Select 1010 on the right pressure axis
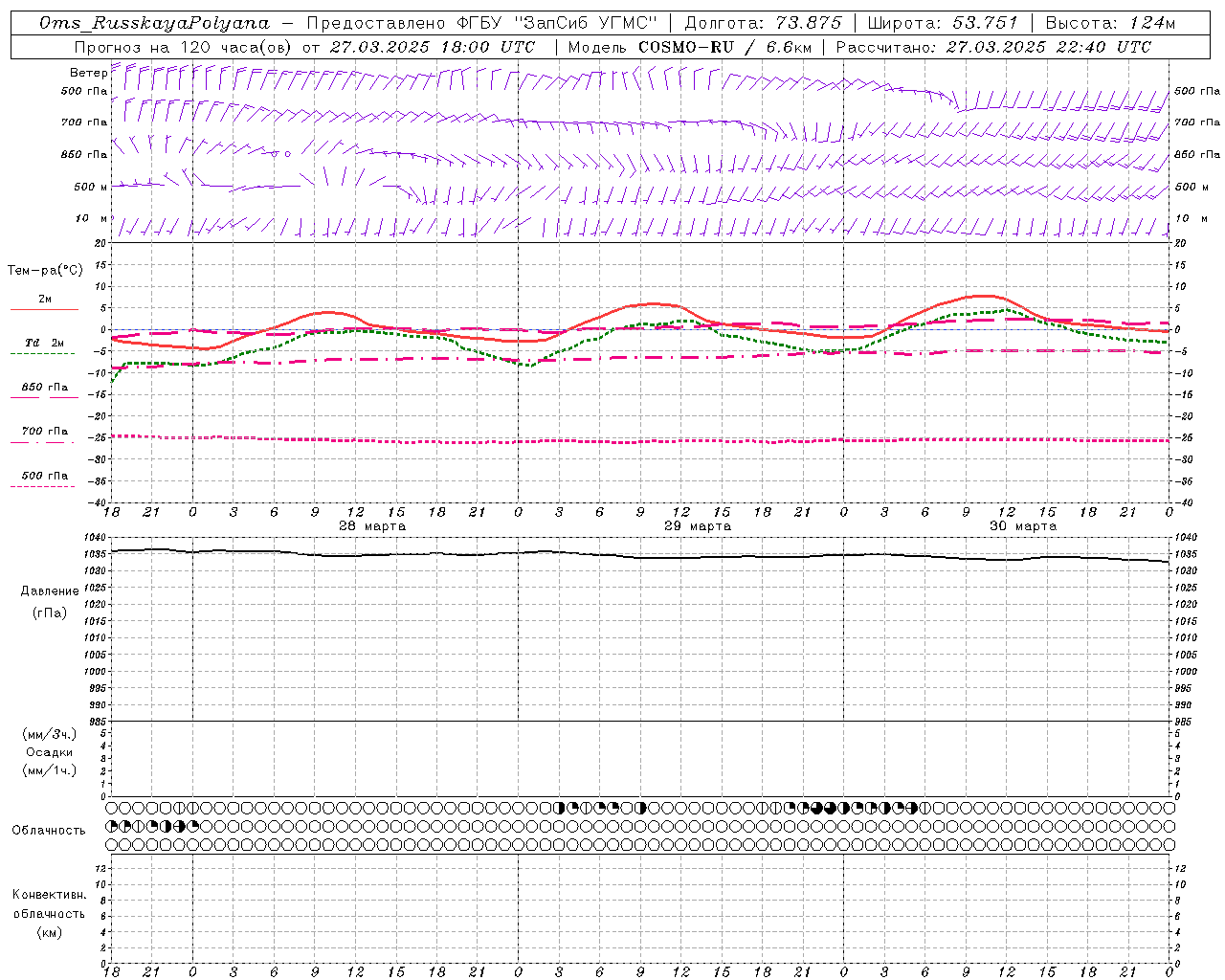 click(x=1185, y=638)
